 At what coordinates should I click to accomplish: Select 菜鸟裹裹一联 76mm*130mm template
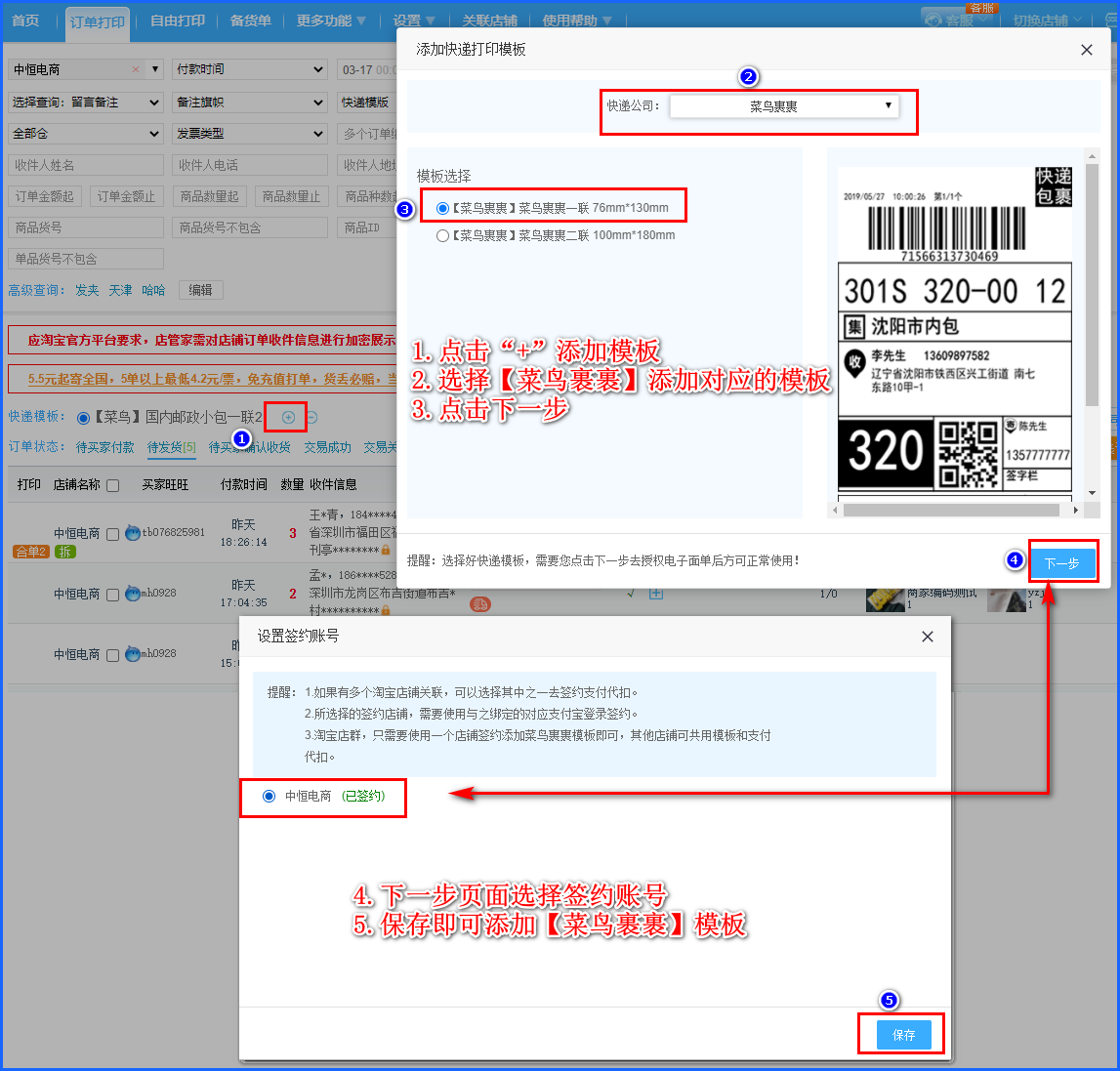tap(443, 208)
